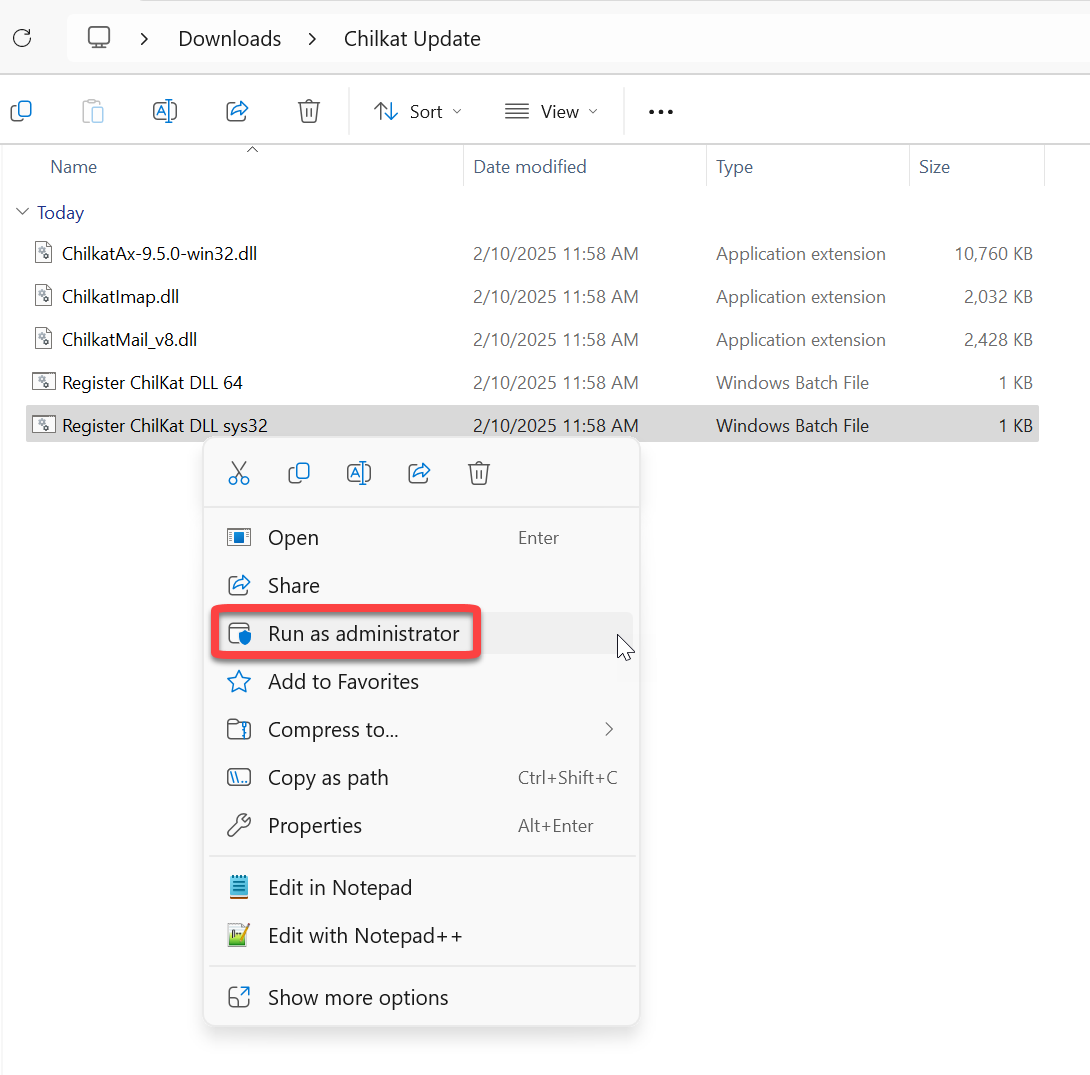
Task: Open the See more ellipsis button
Action: [x=661, y=111]
